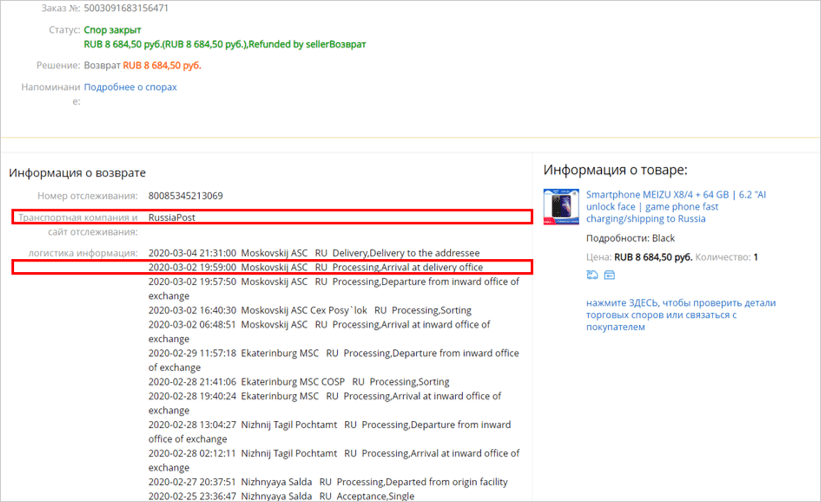Image resolution: width=821 pixels, height=502 pixels.
Task: Click the 'Информация о возврате' heading
Action: 77,173
